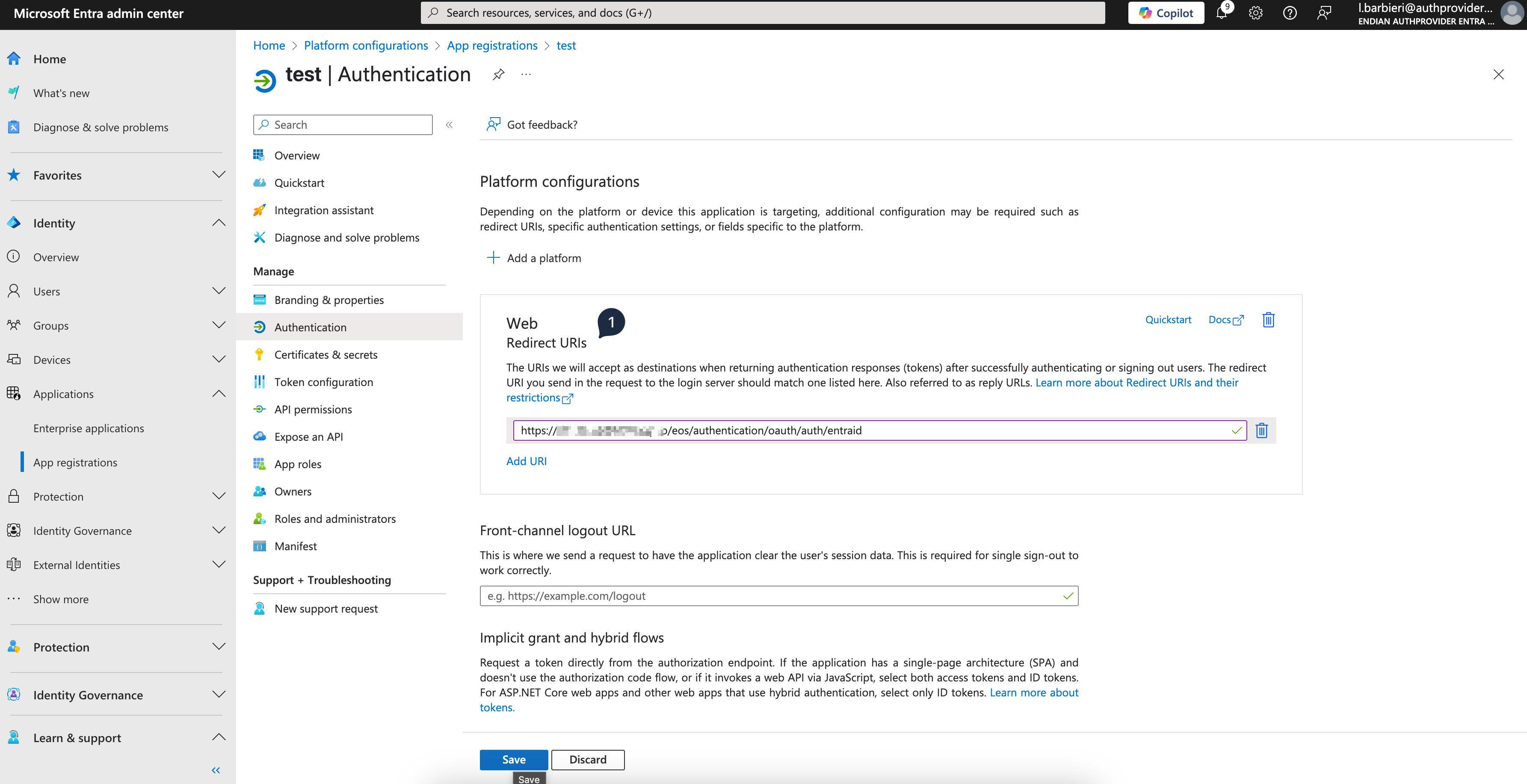Focus the app menu Search box
Screen dimensions: 1527x784
343,124
